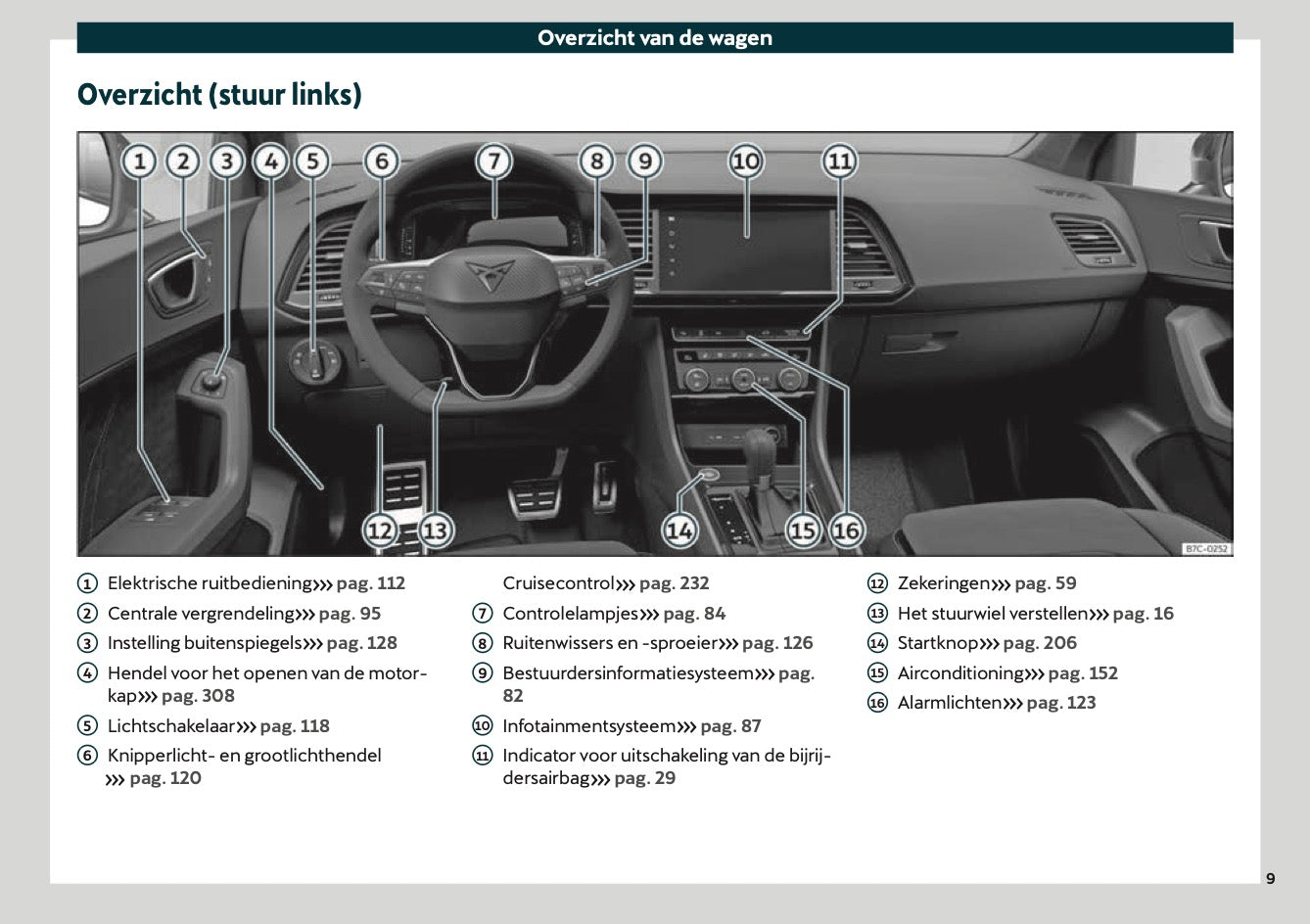The image size is (1310, 924).
Task: Click callout circle 2 in the dashboard photo
Action: click(x=183, y=161)
